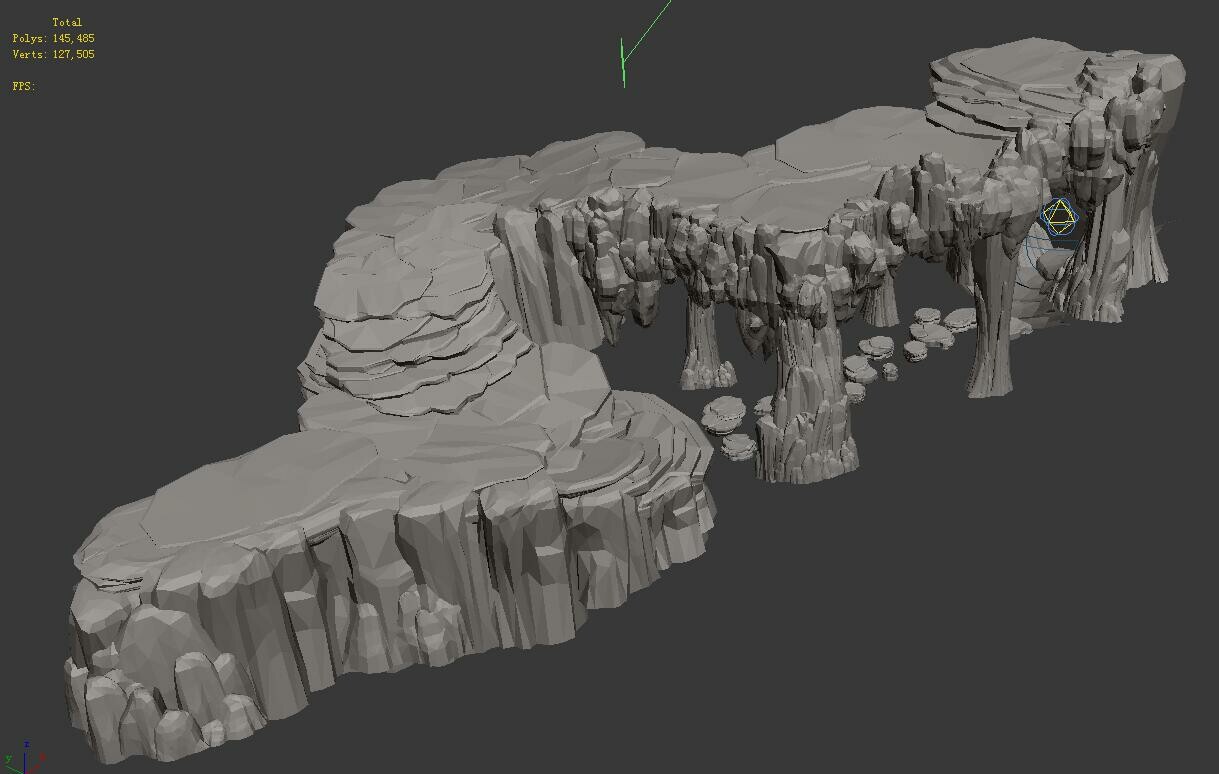Viewport: 1219px width, 774px height.
Task: Click the "Polys: 145,485" statistic
Action: click(54, 38)
